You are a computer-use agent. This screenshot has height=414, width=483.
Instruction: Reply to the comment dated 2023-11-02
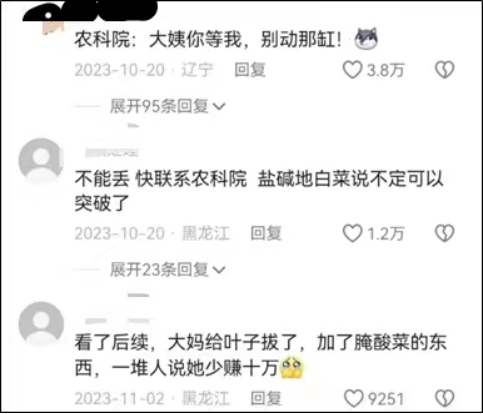(x=266, y=399)
